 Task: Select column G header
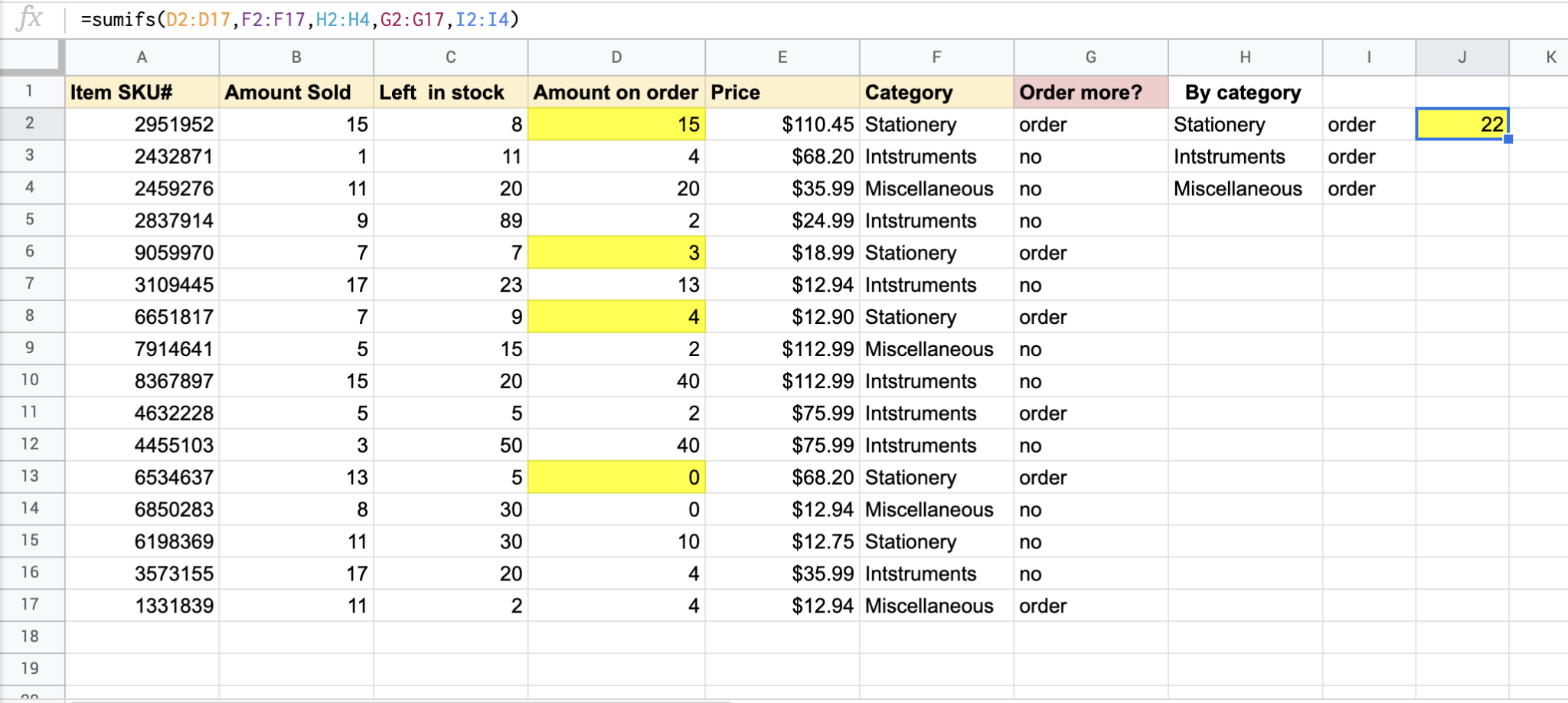tap(1090, 57)
